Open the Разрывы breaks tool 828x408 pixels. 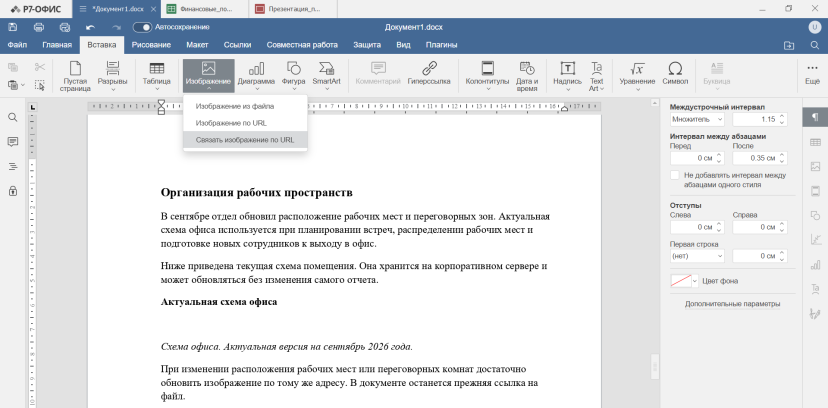tap(112, 76)
